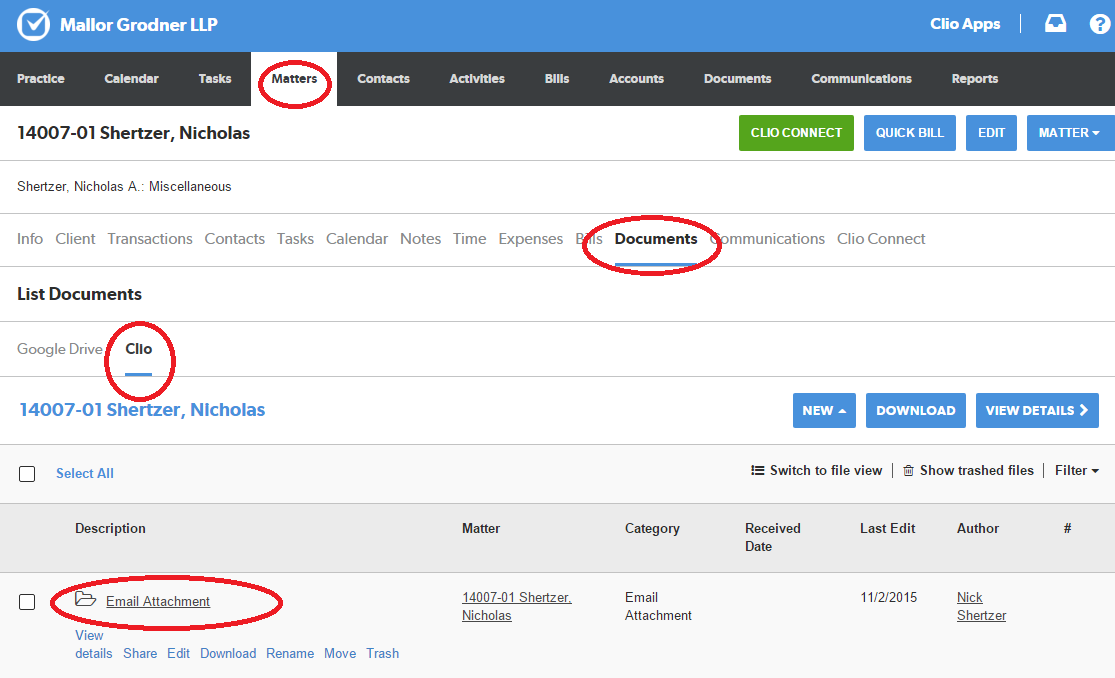Screen dimensions: 1115x678
Task: Open the Reports nav item
Action: point(975,79)
